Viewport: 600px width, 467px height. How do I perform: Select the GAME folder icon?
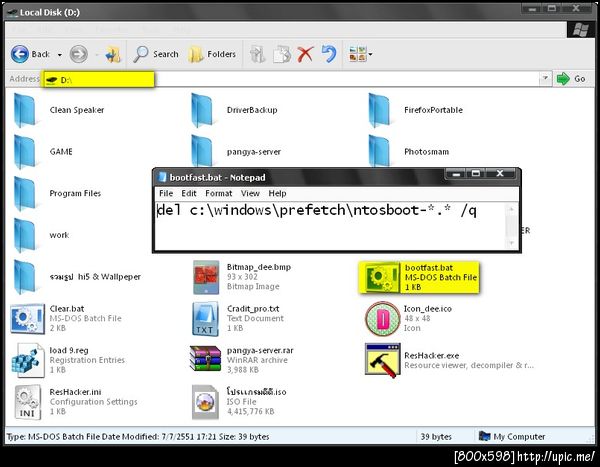click(x=25, y=152)
